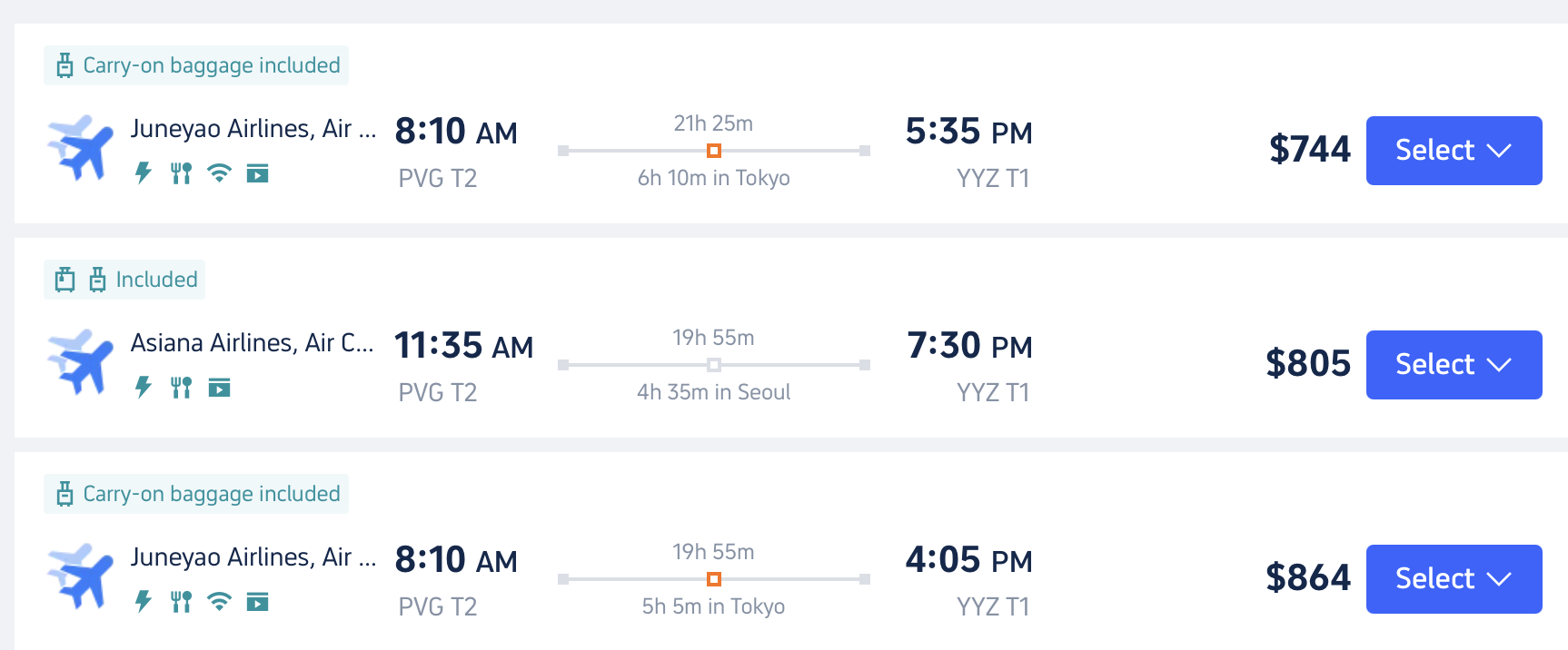Open the Select dropdown for the $805 flight
Image resolution: width=1568 pixels, height=650 pixels.
click(x=1454, y=365)
